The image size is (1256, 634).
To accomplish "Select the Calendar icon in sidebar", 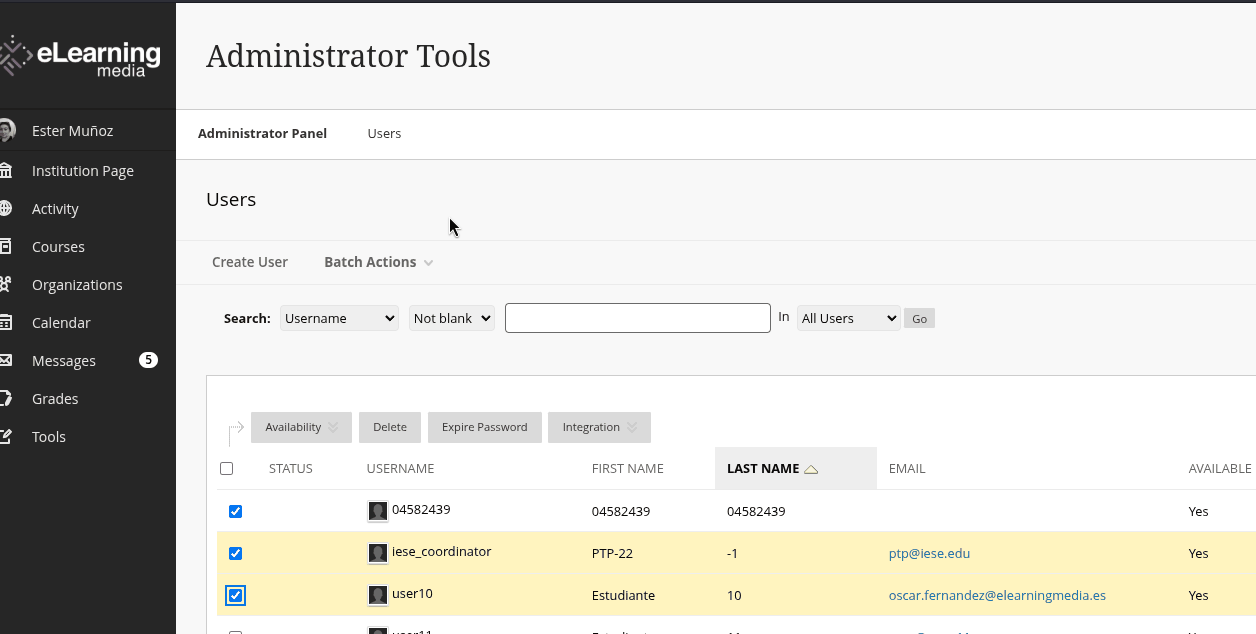I will [6, 323].
